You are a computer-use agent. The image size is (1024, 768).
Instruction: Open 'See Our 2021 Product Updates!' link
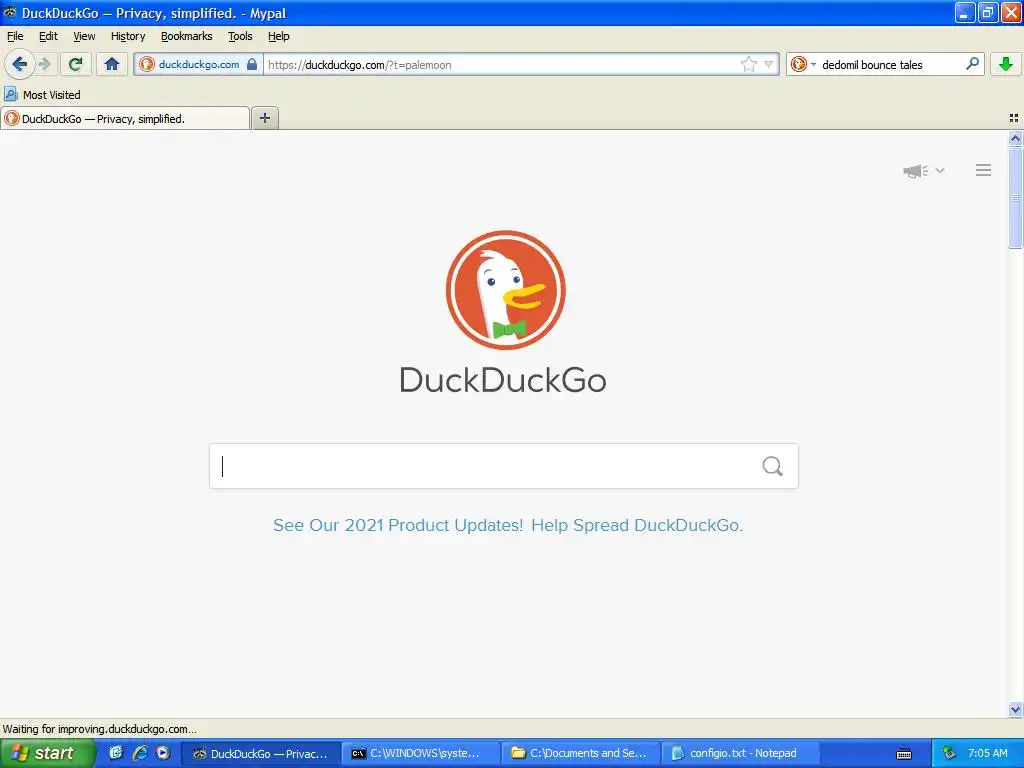(398, 525)
